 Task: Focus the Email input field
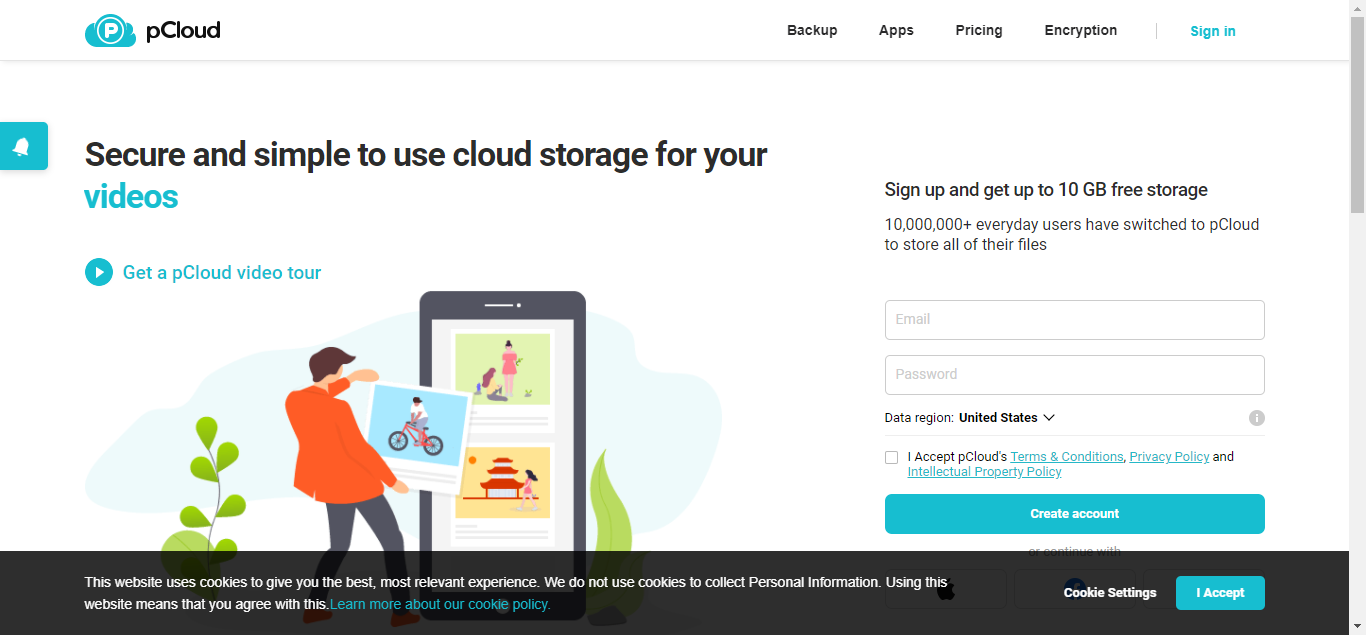(1075, 320)
